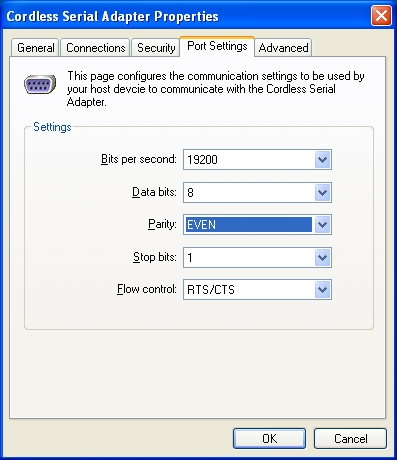Screen dimensions: 397x460
Task: Open the Security tab
Action: pos(156,48)
